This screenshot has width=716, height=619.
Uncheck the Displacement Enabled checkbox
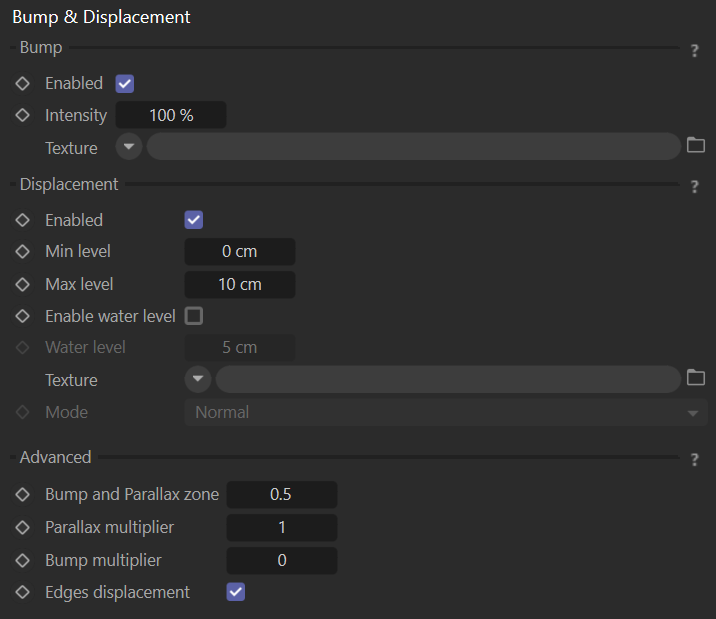point(194,220)
